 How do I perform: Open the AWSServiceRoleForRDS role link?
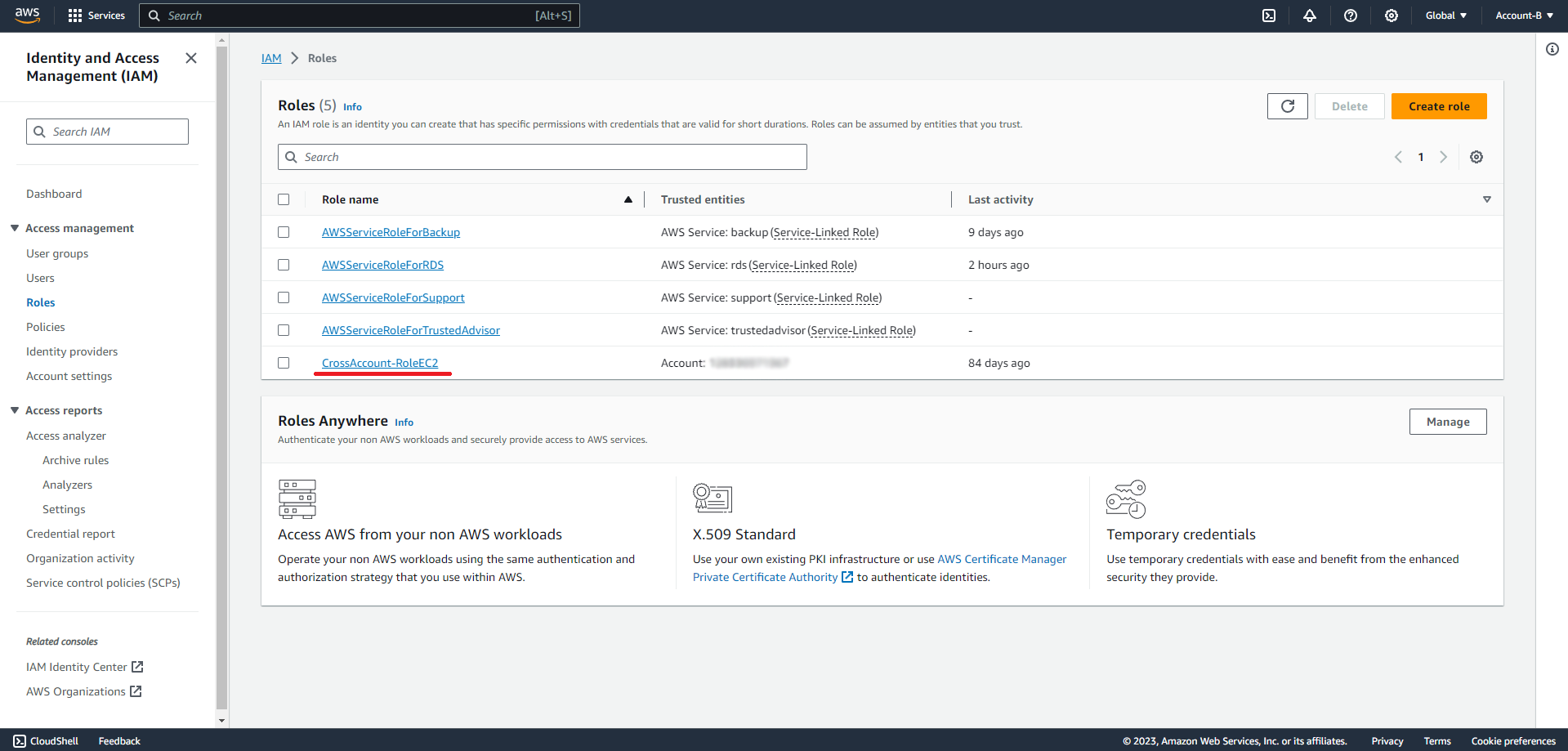382,265
